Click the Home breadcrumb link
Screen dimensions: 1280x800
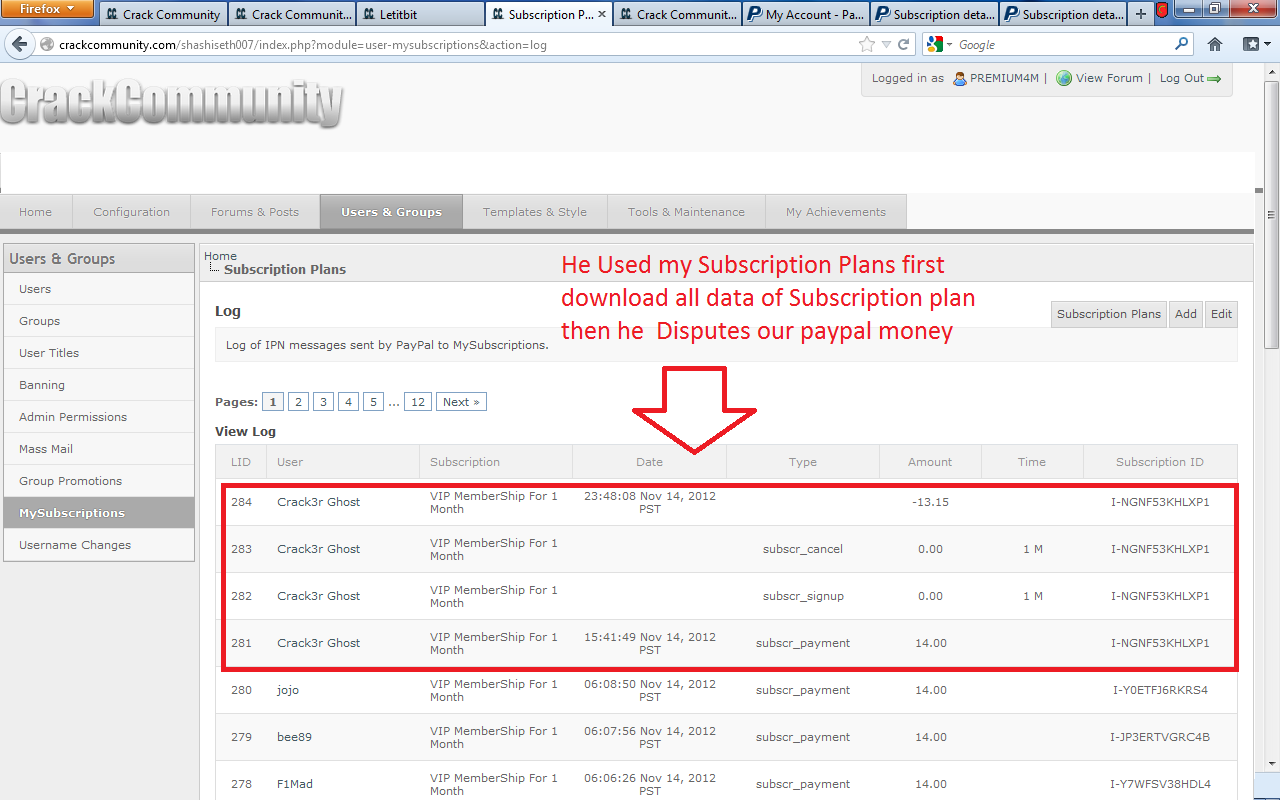pyautogui.click(x=220, y=256)
